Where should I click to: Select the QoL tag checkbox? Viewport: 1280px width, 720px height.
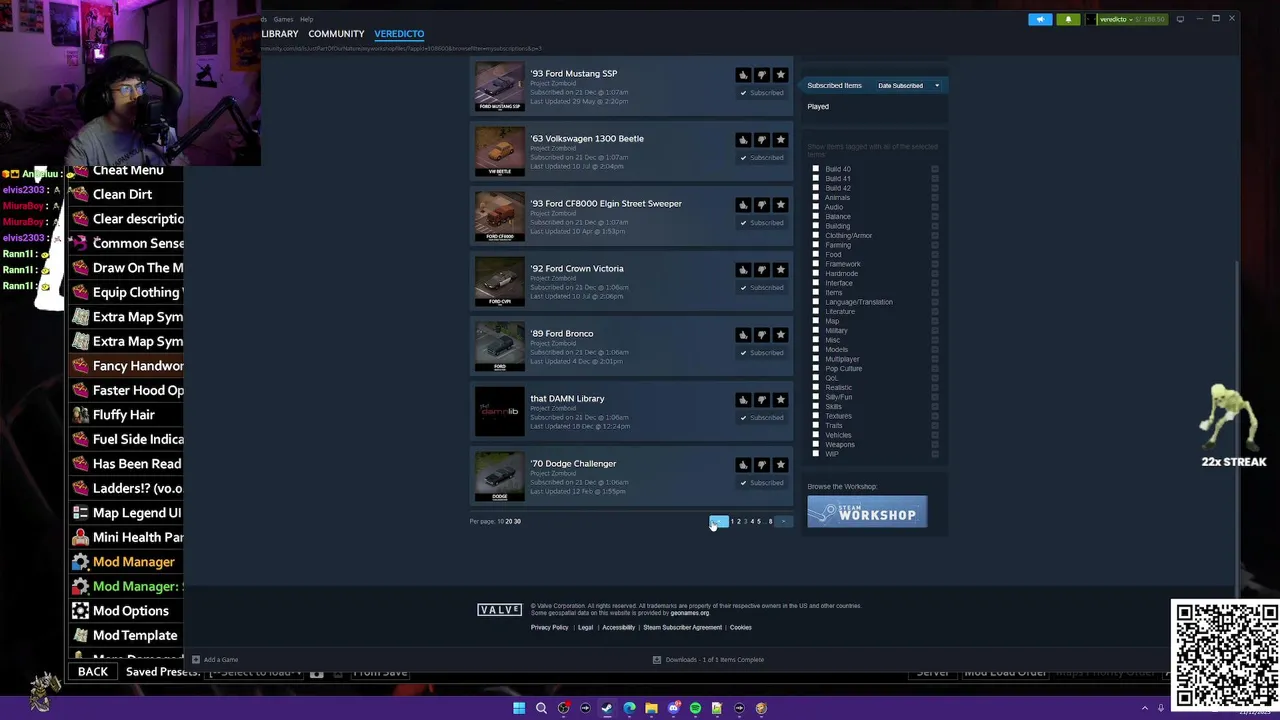tap(816, 378)
